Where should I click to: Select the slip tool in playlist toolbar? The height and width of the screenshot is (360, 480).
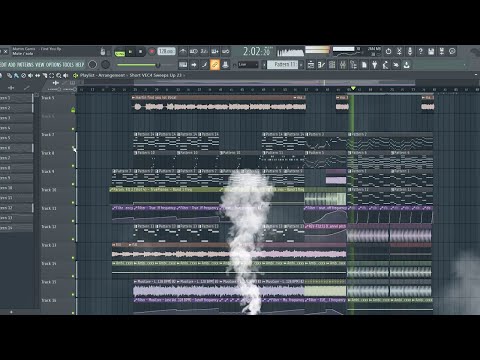click(37, 76)
